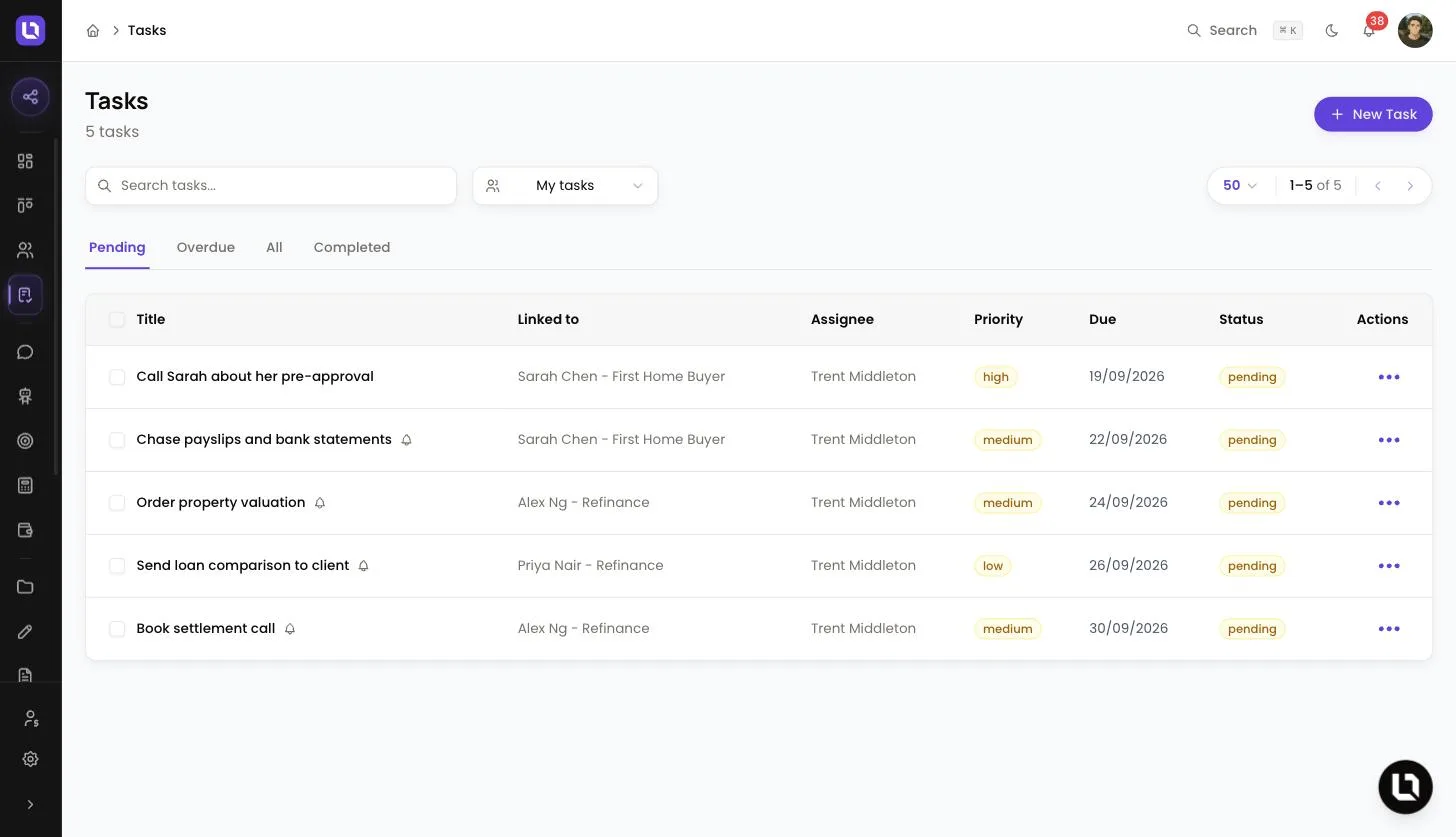Screen dimensions: 1456x837
Task: Open actions menu for Call Sarah row
Action: click(1389, 377)
